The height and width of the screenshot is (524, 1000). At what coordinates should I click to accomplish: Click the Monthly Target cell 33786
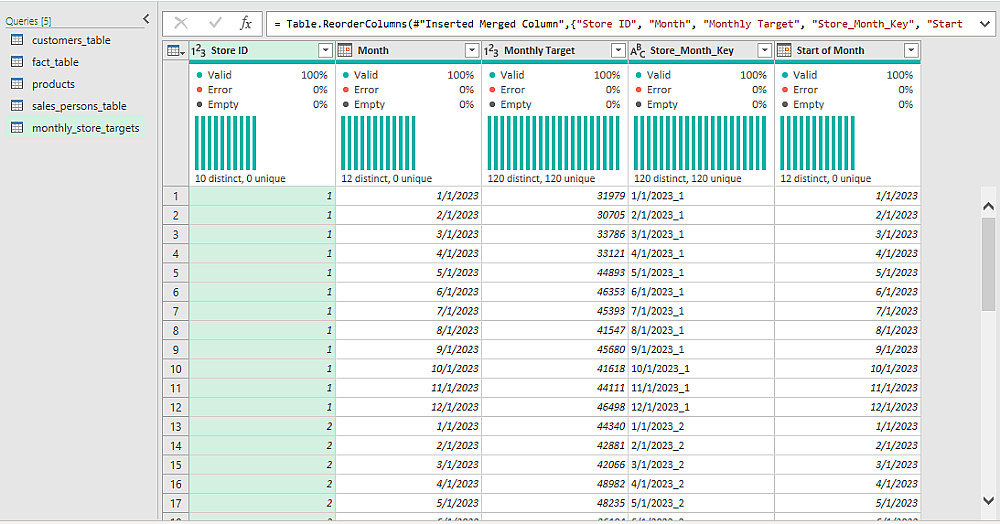pyautogui.click(x=555, y=235)
